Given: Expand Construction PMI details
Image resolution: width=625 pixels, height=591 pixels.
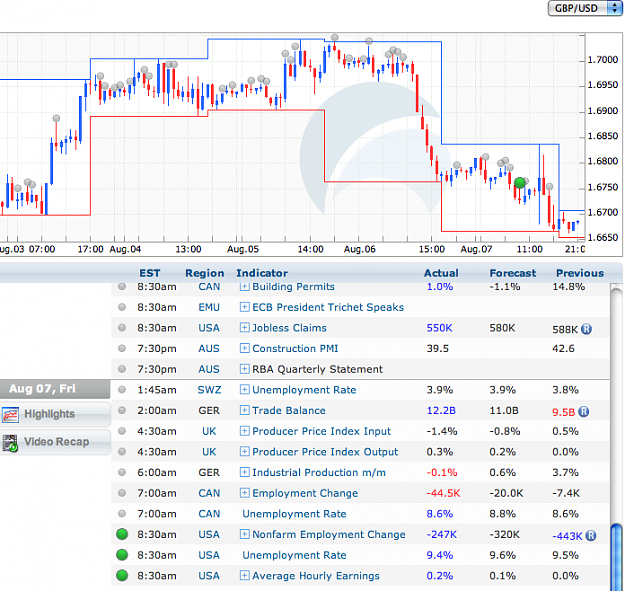Looking at the screenshot, I should (x=244, y=348).
